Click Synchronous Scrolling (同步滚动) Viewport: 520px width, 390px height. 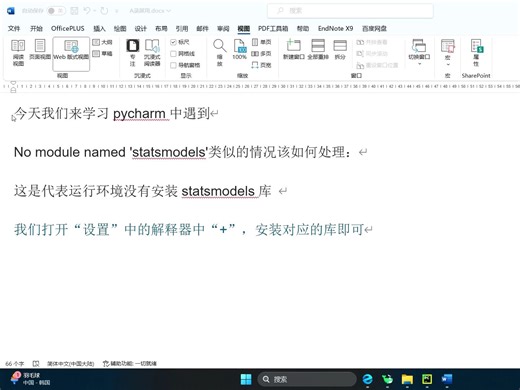(x=372, y=53)
